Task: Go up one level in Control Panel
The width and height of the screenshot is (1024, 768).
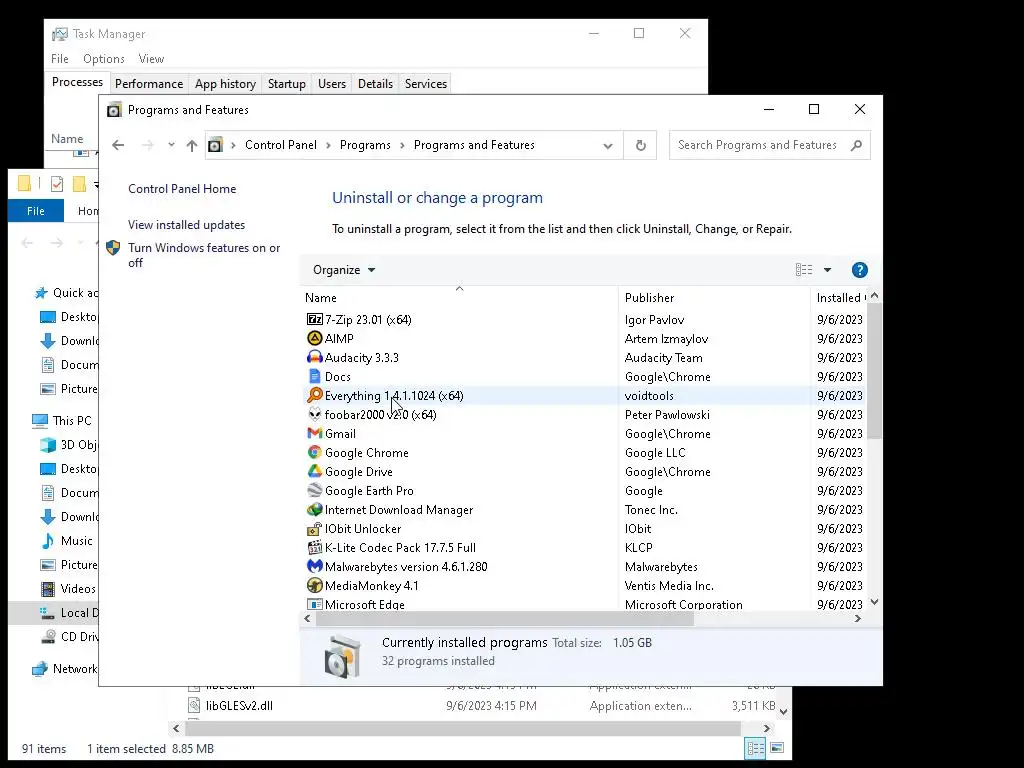Action: pyautogui.click(x=191, y=145)
